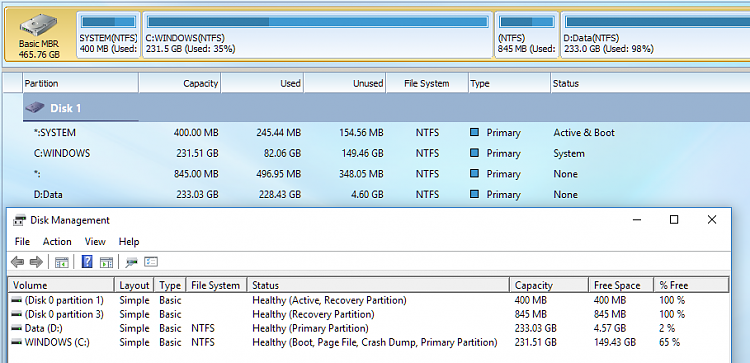Click SYSTEM partition usage bar
The image size is (750, 363).
tap(109, 21)
